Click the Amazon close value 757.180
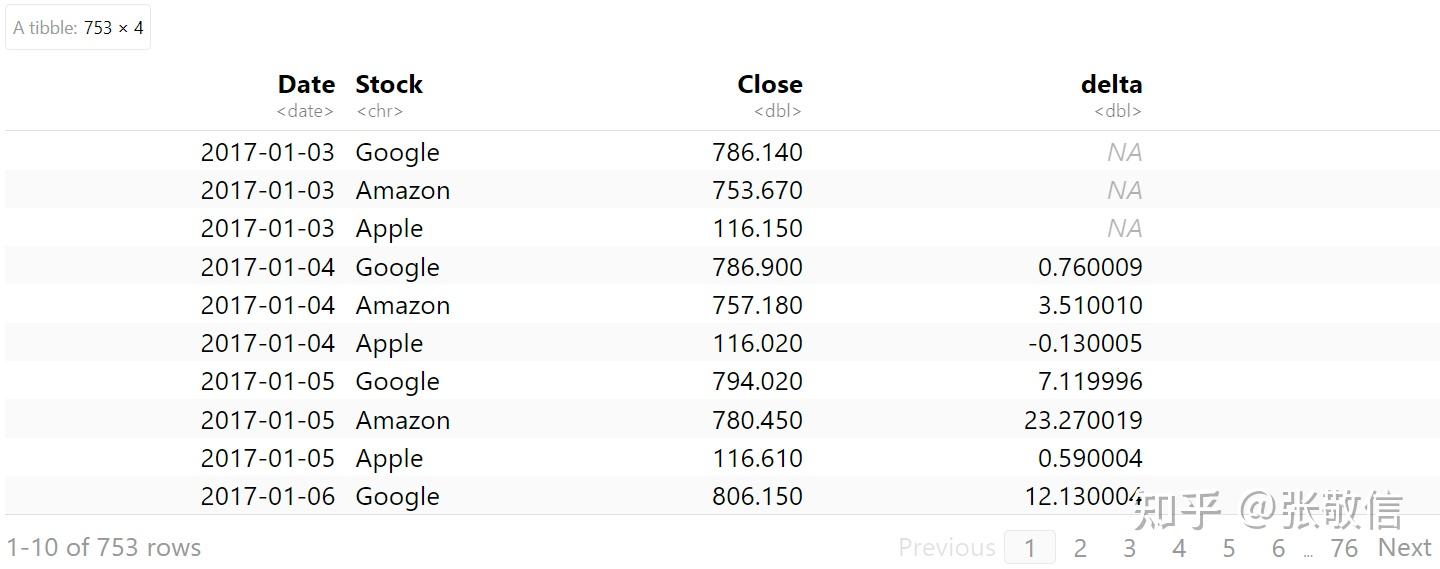 (757, 305)
